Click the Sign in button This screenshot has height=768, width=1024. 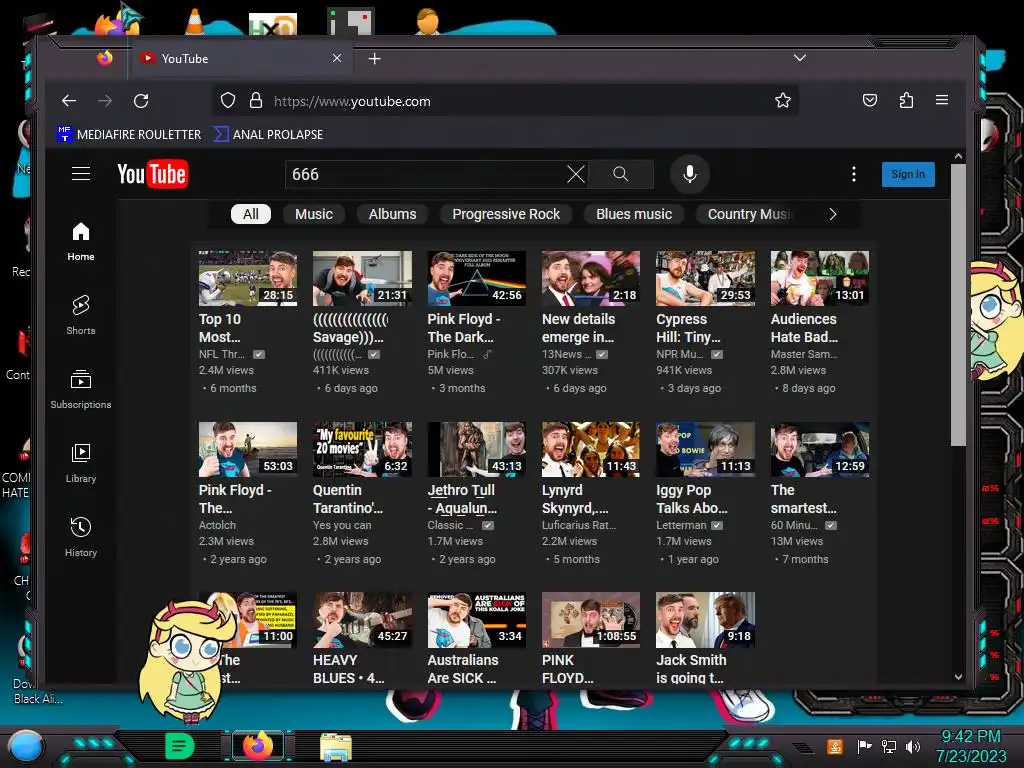908,174
